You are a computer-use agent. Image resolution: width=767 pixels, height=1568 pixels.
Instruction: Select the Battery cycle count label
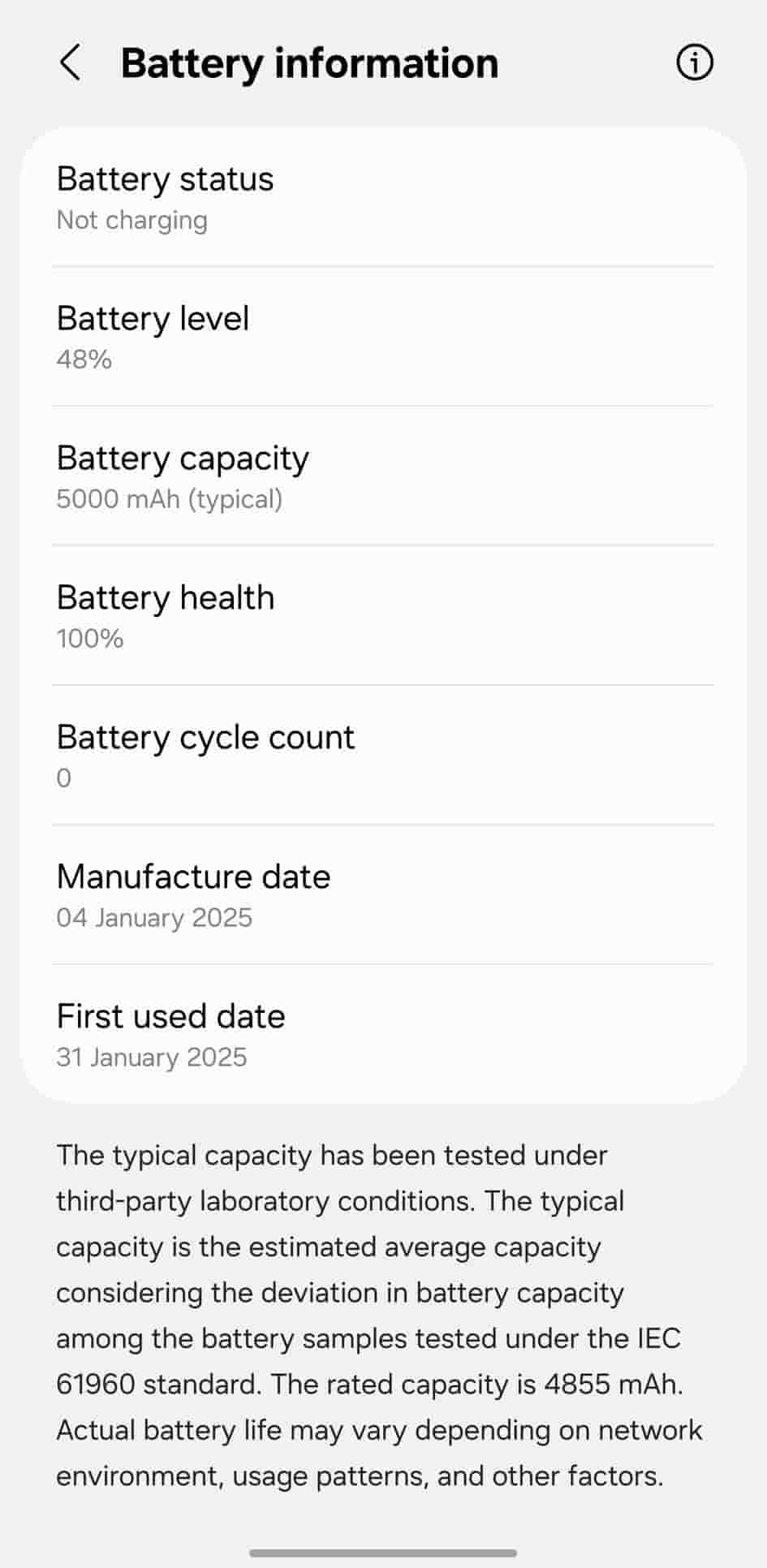(x=205, y=738)
